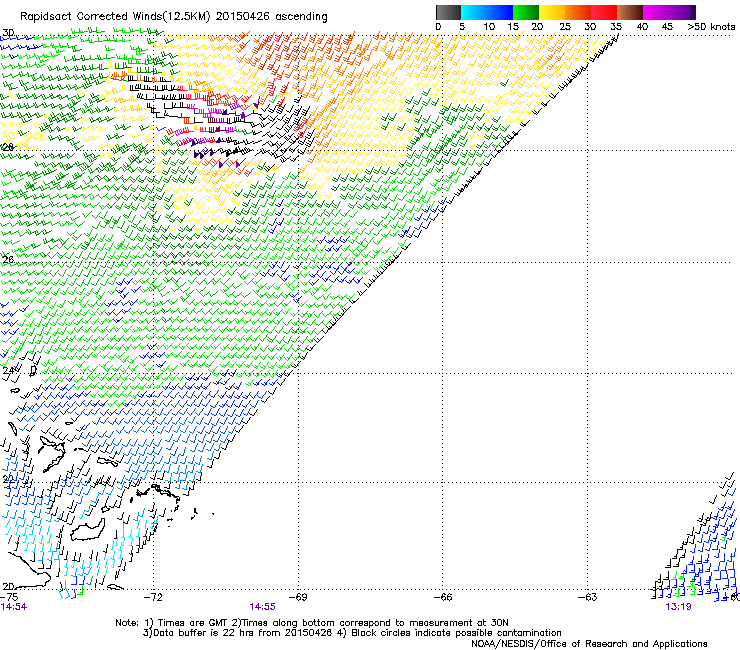The height and width of the screenshot is (650, 740).
Task: Click legend tick label '40'
Action: coord(642,27)
